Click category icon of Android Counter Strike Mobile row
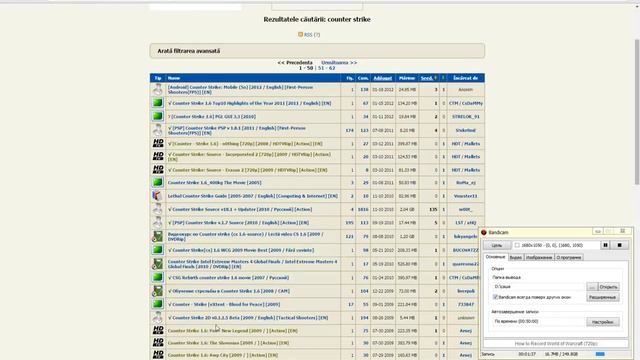Screen dimensions: 640x360 [x=158, y=89]
